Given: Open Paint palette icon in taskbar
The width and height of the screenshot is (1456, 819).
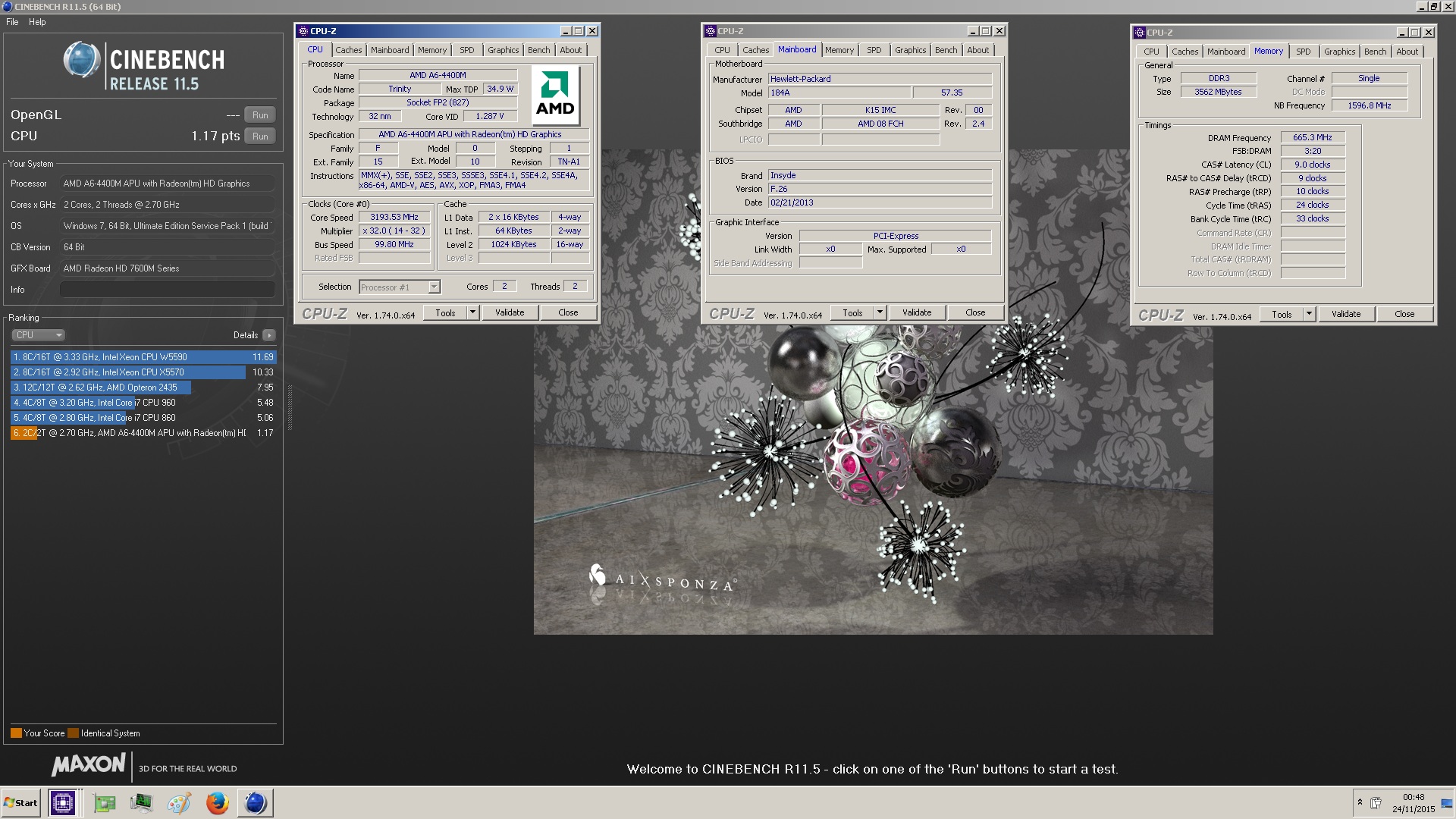Looking at the screenshot, I should click(179, 803).
